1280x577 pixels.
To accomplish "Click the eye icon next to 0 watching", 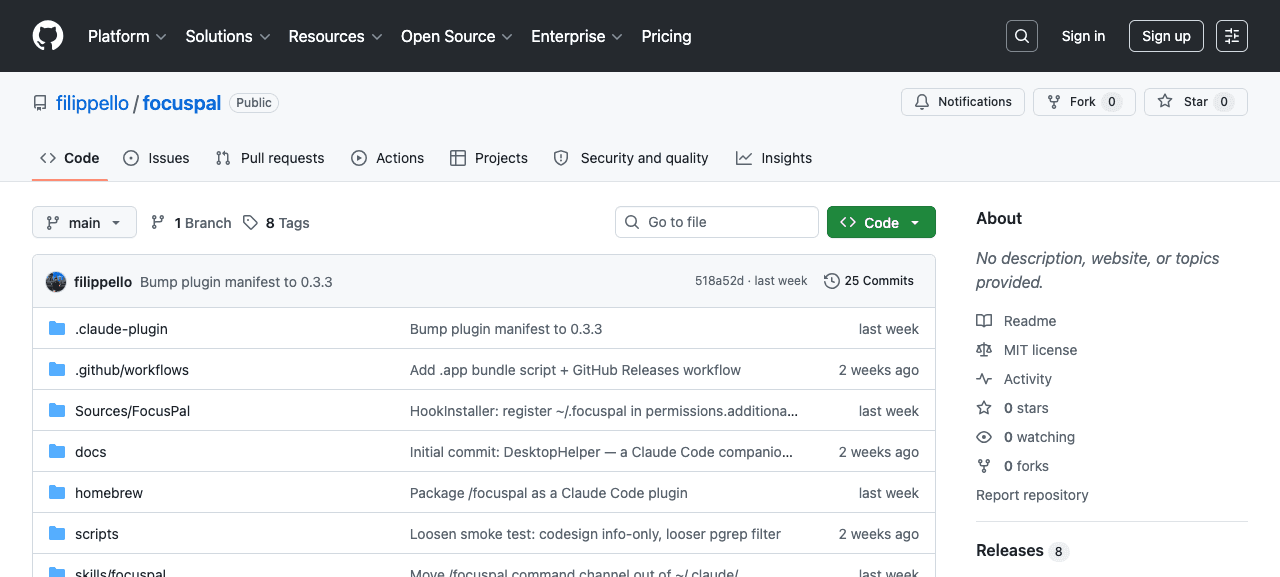I will [x=984, y=437].
